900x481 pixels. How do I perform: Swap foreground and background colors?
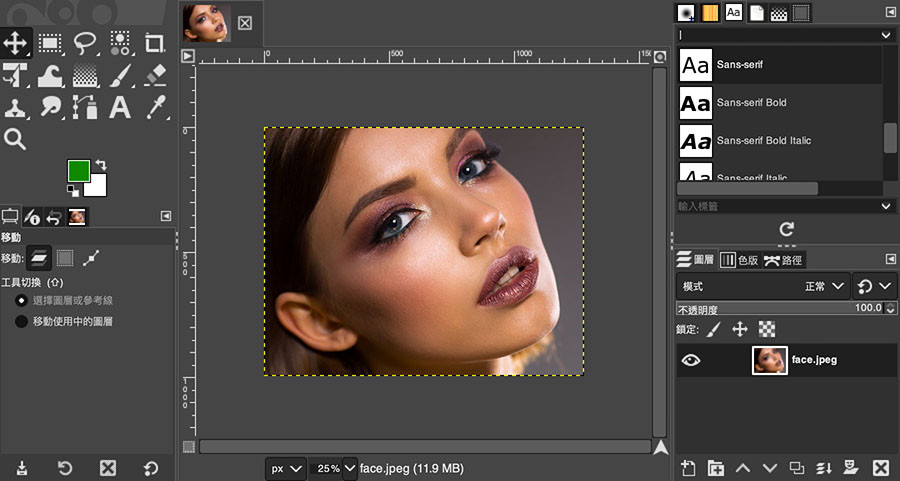[101, 165]
